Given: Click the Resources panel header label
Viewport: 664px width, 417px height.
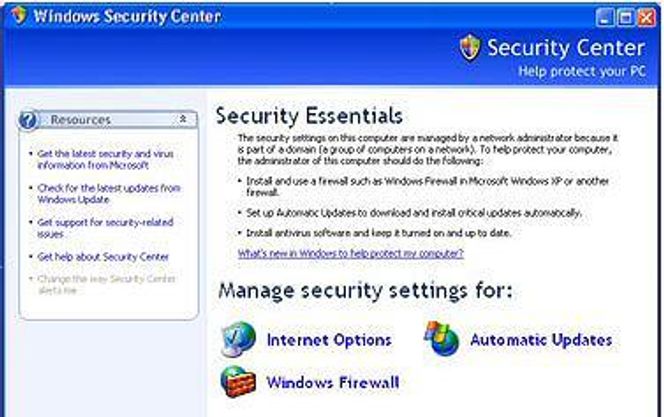Looking at the screenshot, I should click(x=80, y=120).
